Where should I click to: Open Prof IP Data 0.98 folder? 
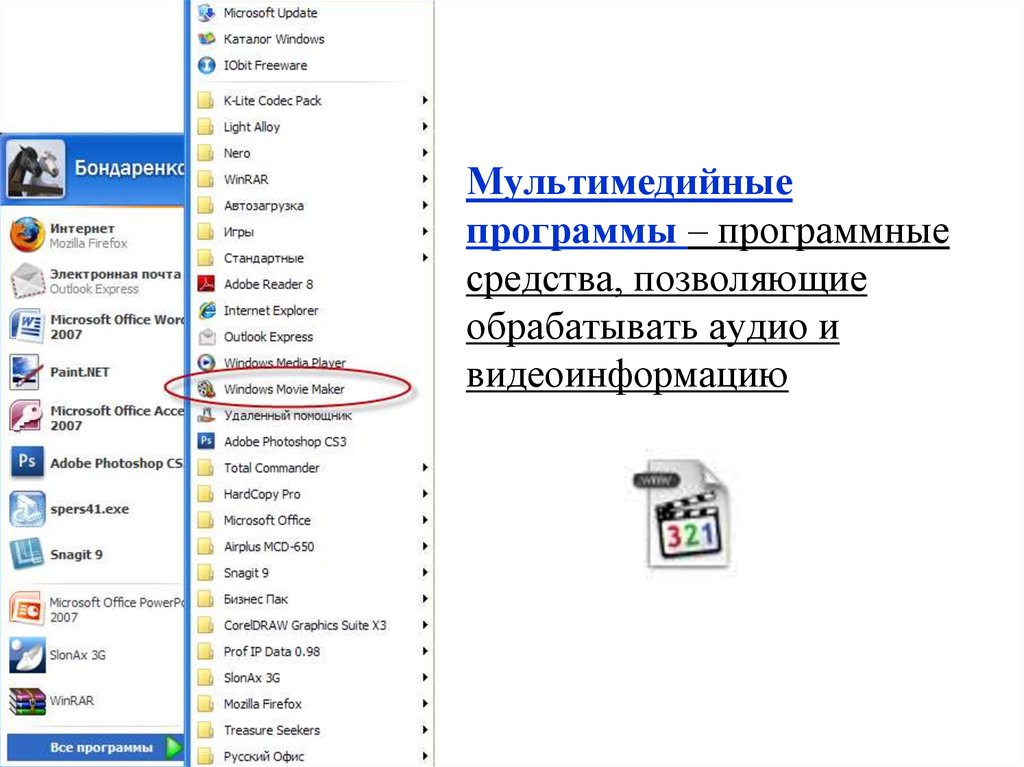click(313, 651)
